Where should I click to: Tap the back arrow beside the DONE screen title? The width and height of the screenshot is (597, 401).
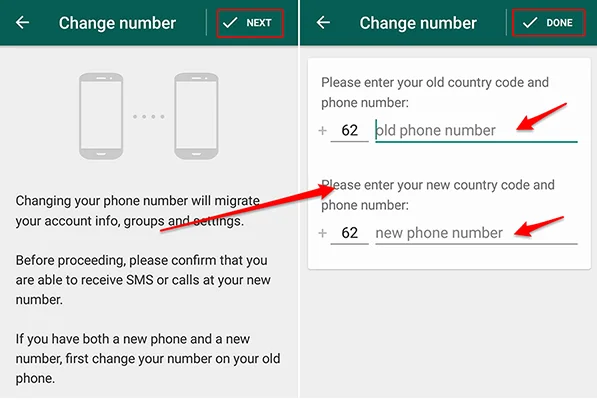pos(323,23)
